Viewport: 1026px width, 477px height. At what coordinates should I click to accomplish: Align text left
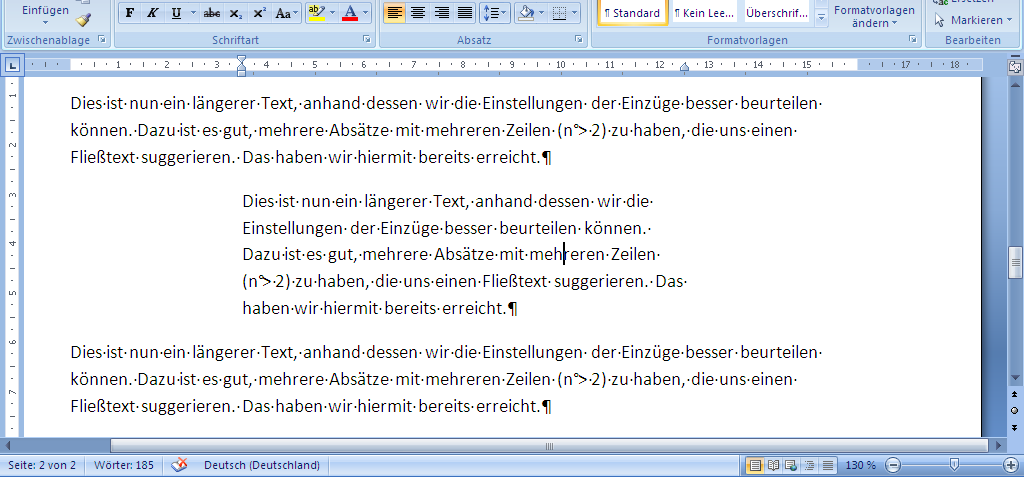[x=394, y=13]
